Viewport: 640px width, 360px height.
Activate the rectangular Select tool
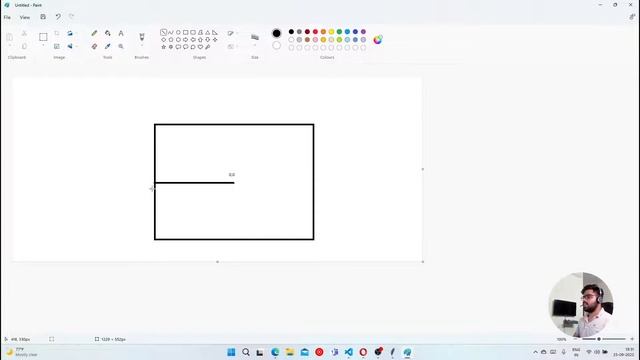coord(43,37)
